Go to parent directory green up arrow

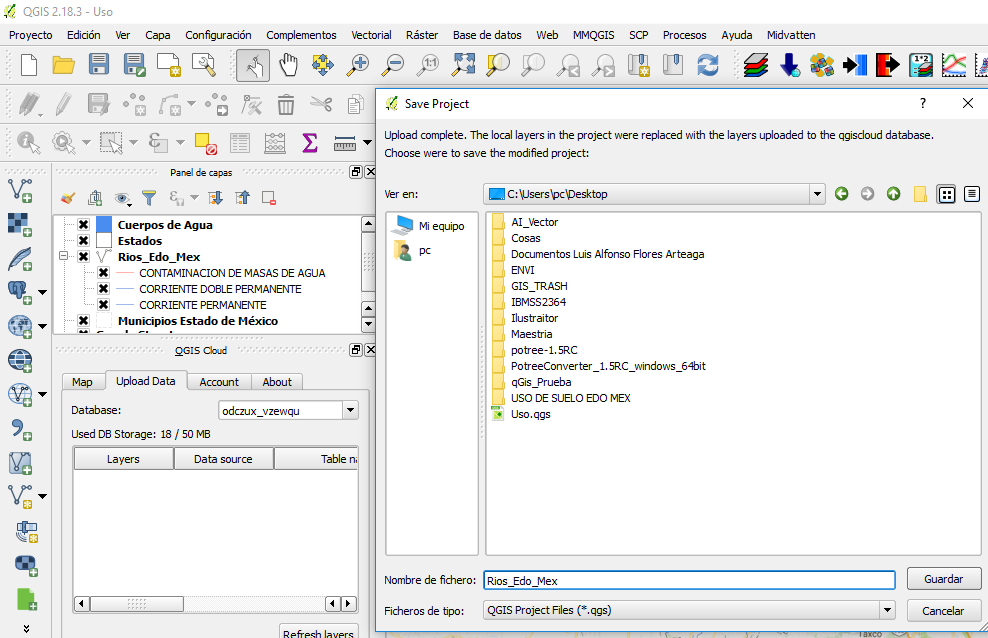coord(893,194)
